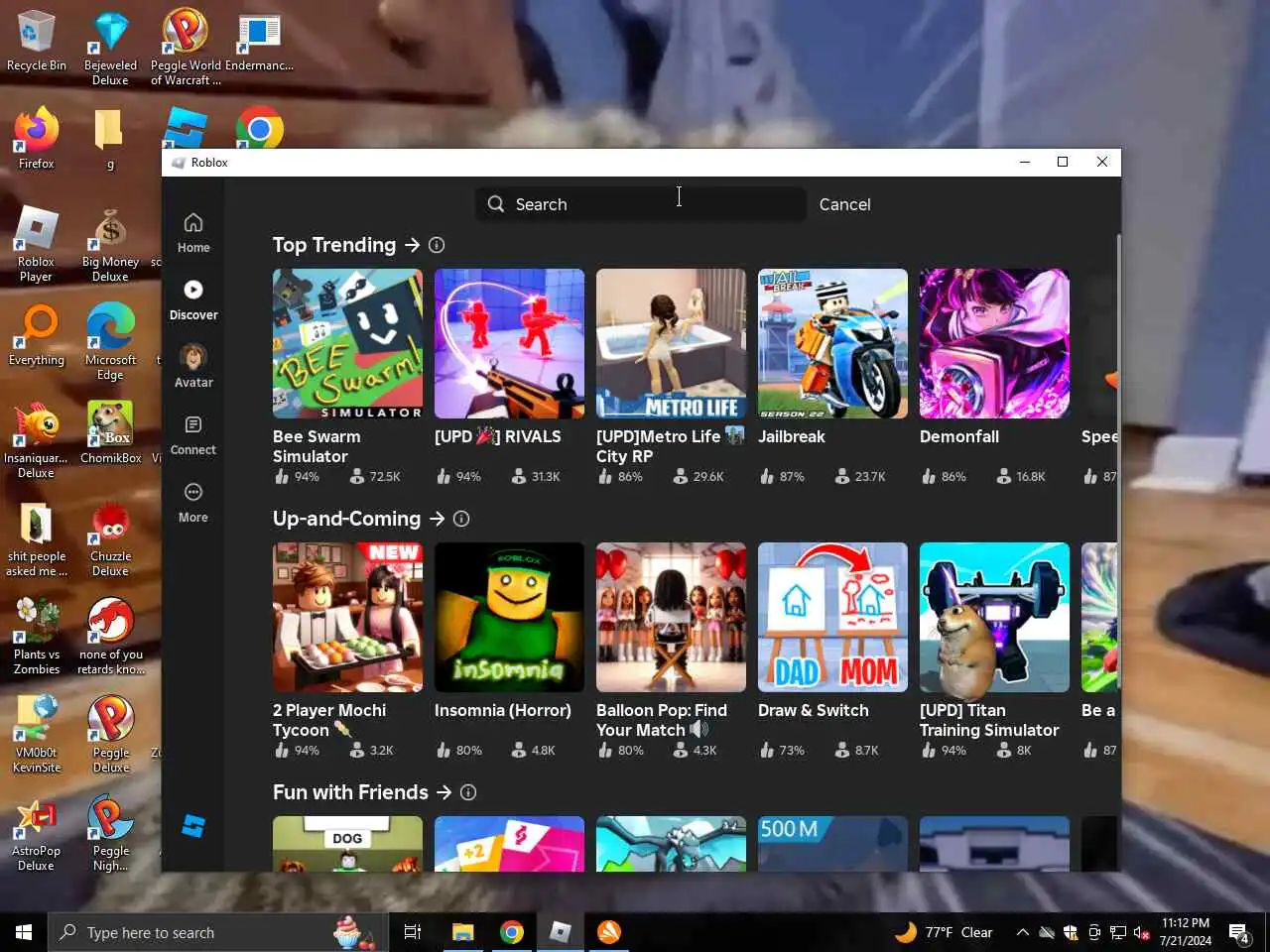Select Plants vs Zombies desktop icon
1270x952 pixels.
pyautogui.click(x=37, y=637)
